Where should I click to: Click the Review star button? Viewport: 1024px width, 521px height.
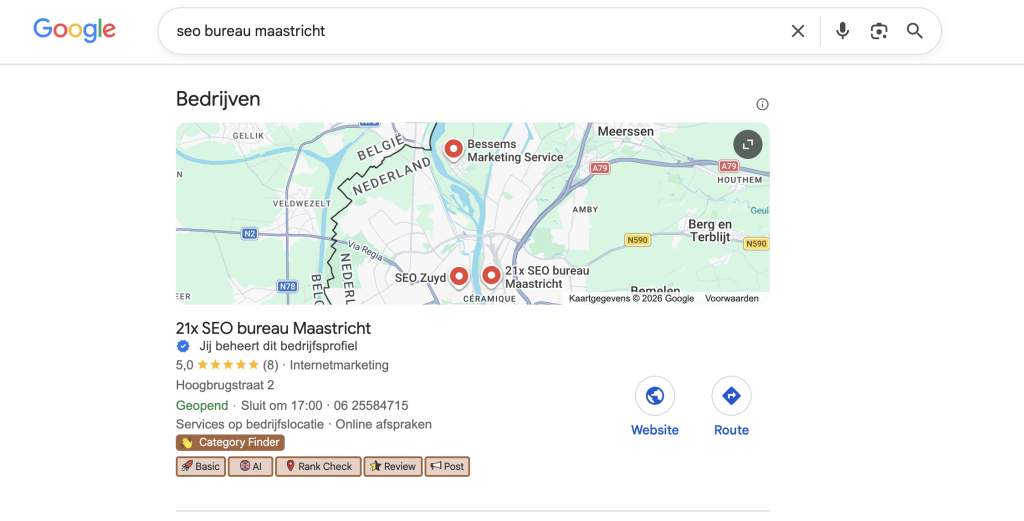(392, 466)
